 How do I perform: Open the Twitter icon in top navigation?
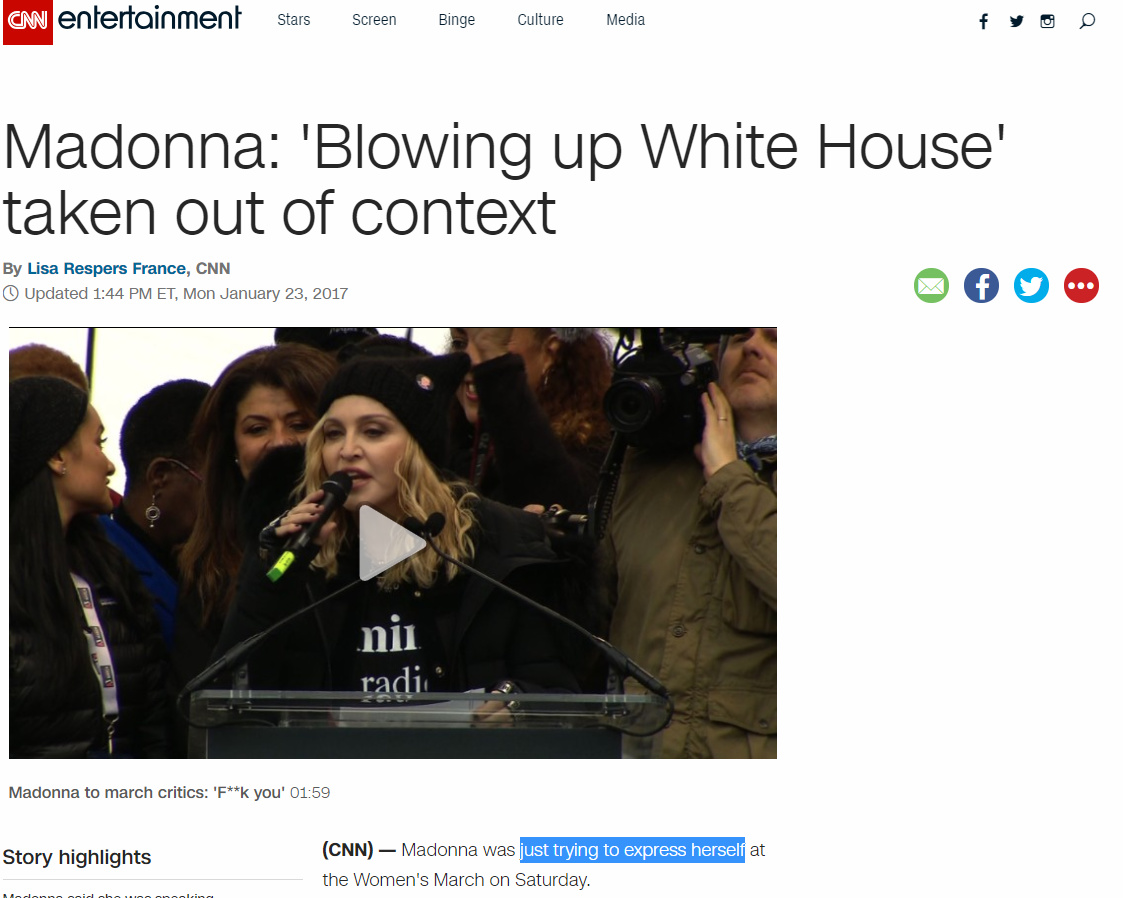(1016, 21)
